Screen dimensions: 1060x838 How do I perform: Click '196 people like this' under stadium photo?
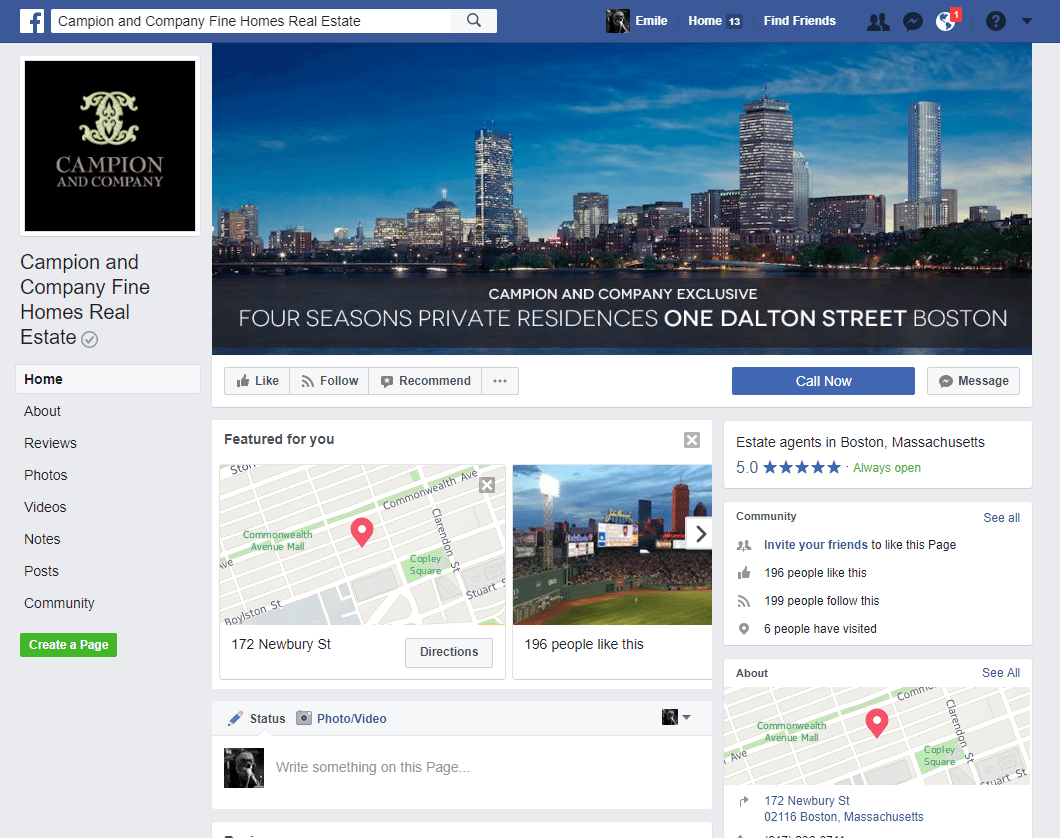click(x=584, y=644)
